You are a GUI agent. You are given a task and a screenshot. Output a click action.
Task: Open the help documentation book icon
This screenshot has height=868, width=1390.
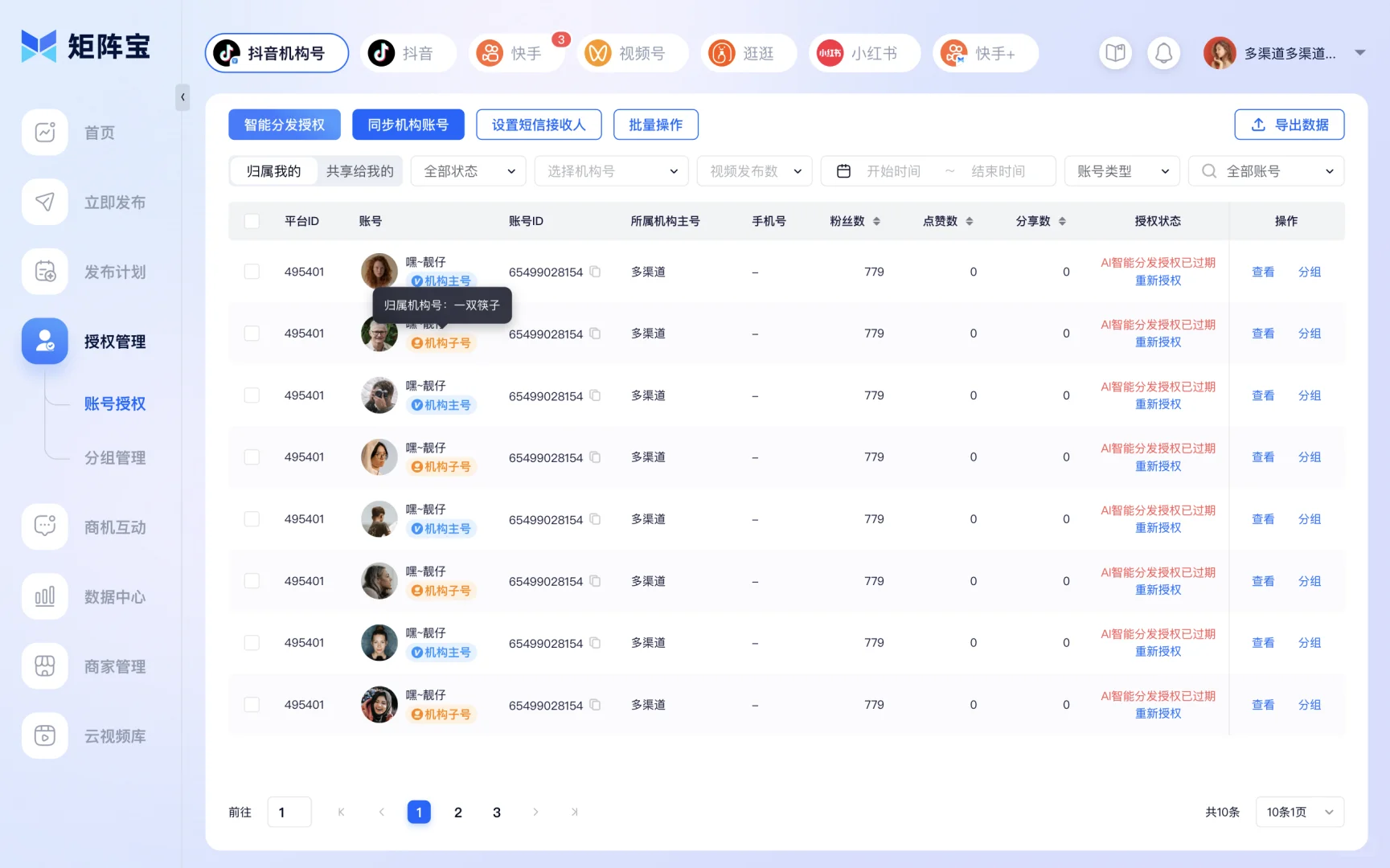(1115, 52)
